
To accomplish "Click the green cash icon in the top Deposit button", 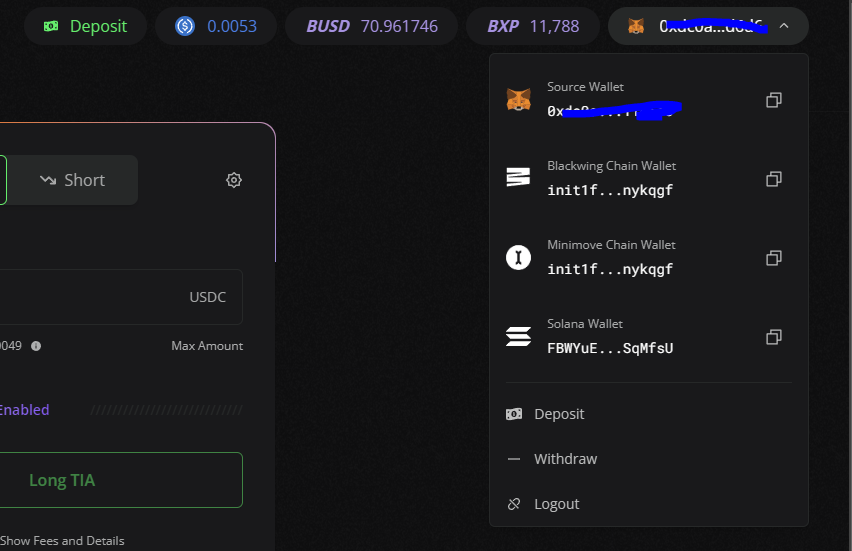I will [51, 26].
